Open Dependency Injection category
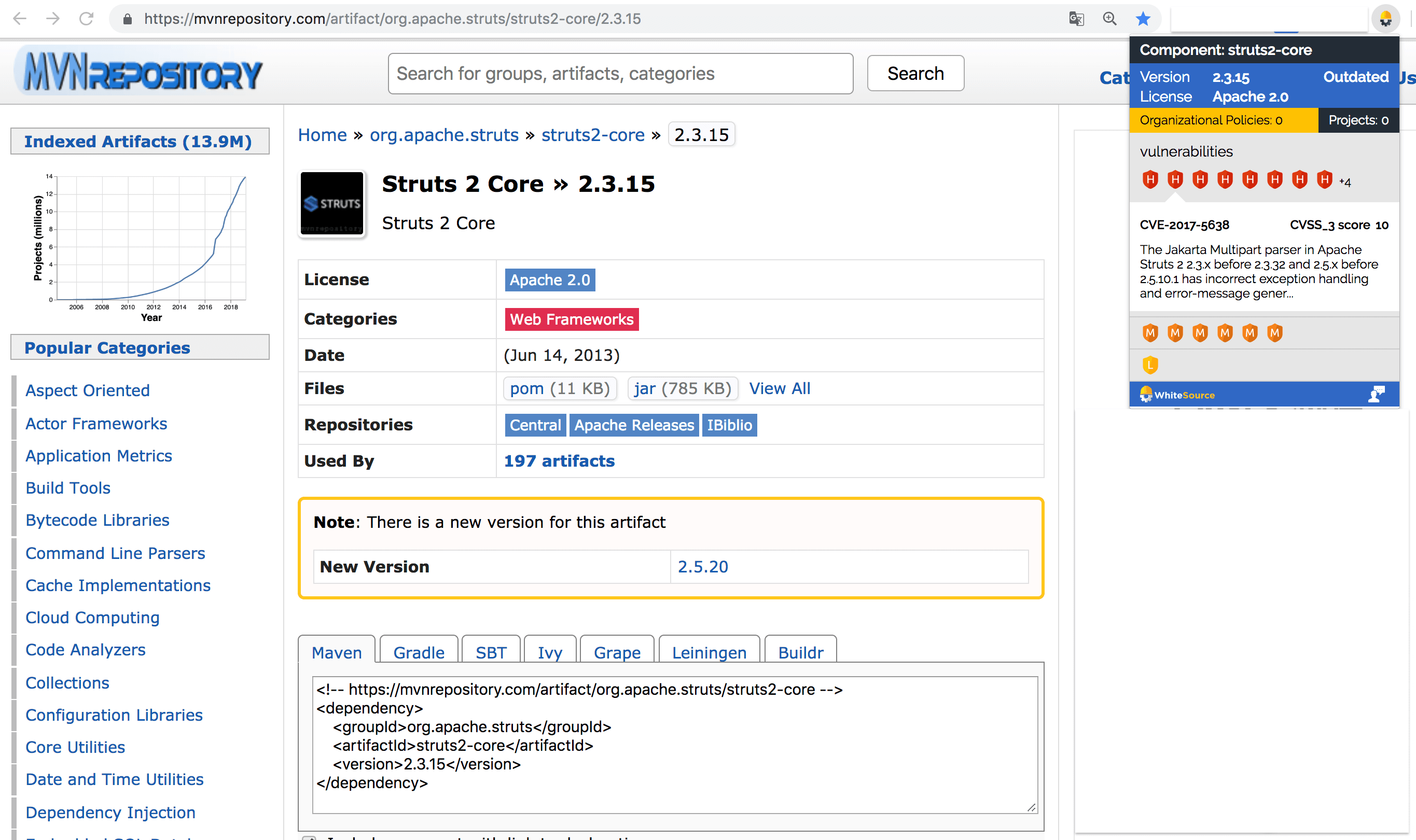This screenshot has width=1416, height=840. point(110,813)
